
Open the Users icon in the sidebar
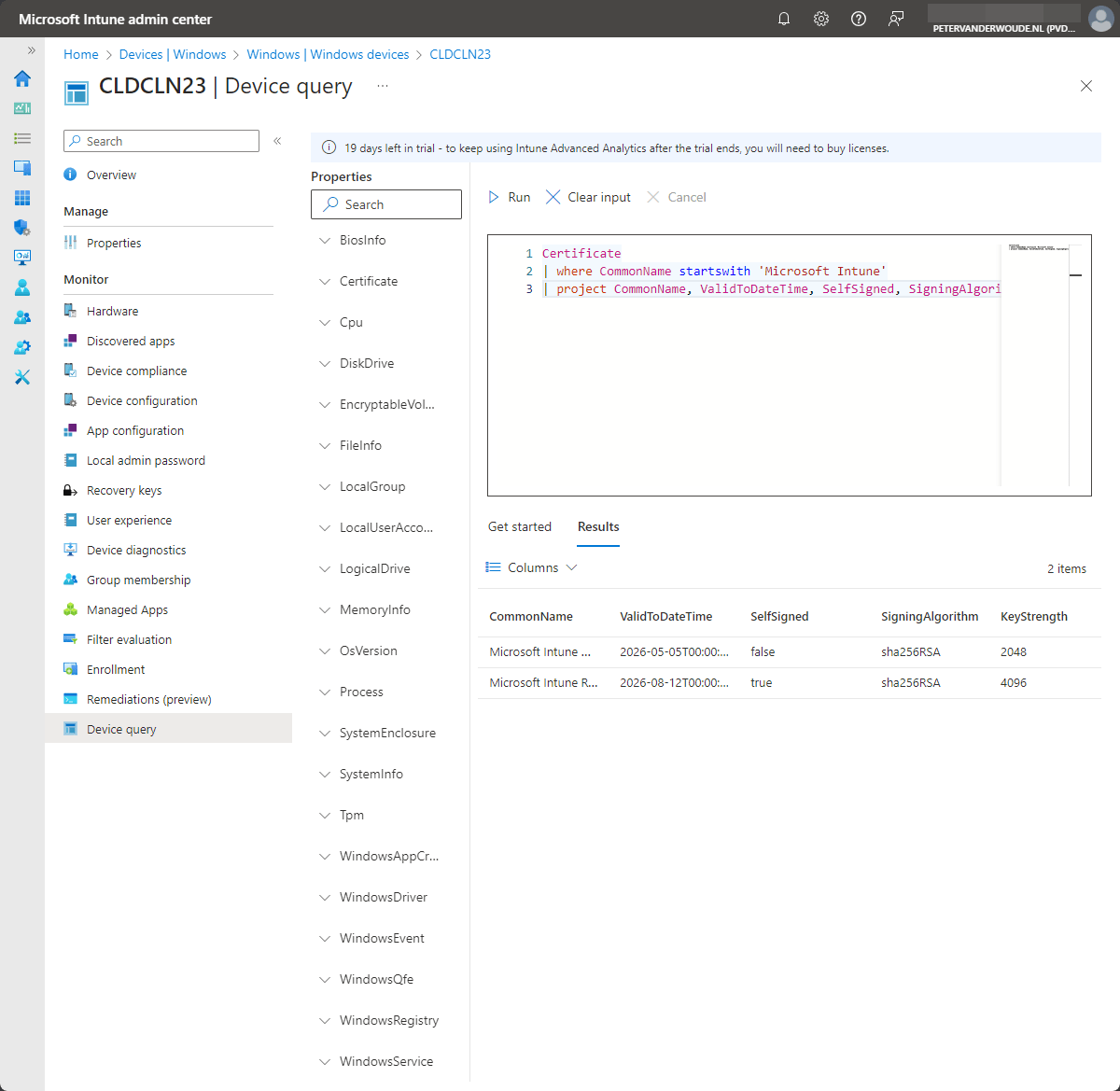click(x=21, y=287)
